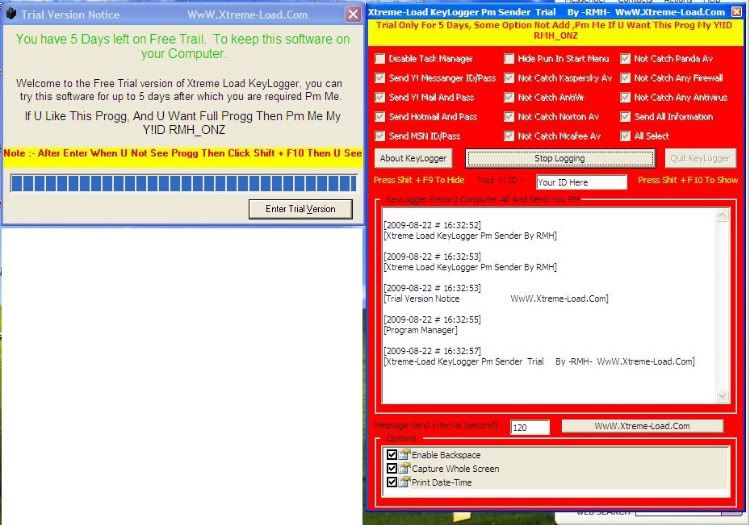Image resolution: width=749 pixels, height=525 pixels.
Task: Toggle Hide Run In Start Menu checkbox
Action: [x=509, y=58]
